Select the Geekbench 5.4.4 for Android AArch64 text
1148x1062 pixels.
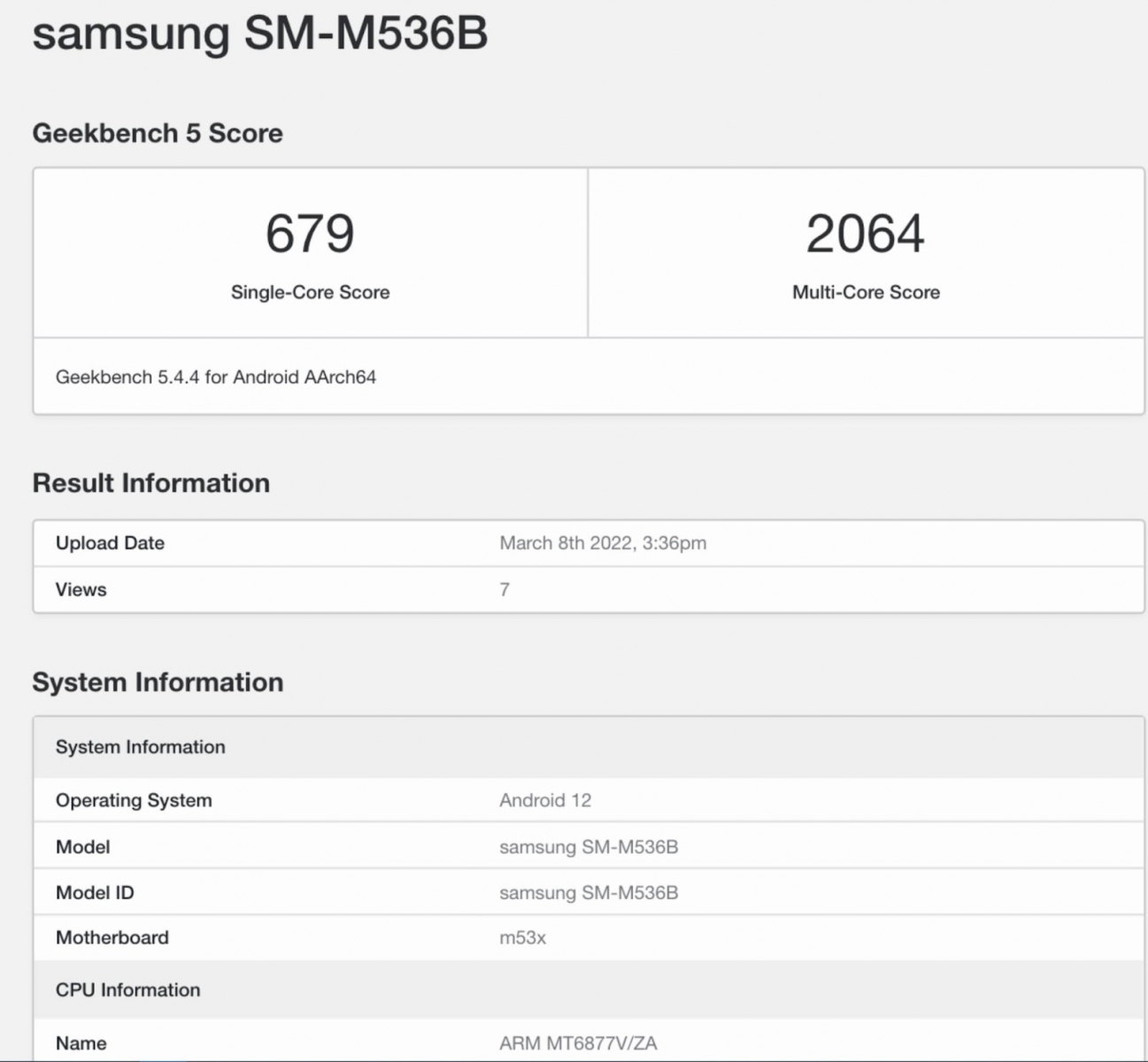(216, 377)
